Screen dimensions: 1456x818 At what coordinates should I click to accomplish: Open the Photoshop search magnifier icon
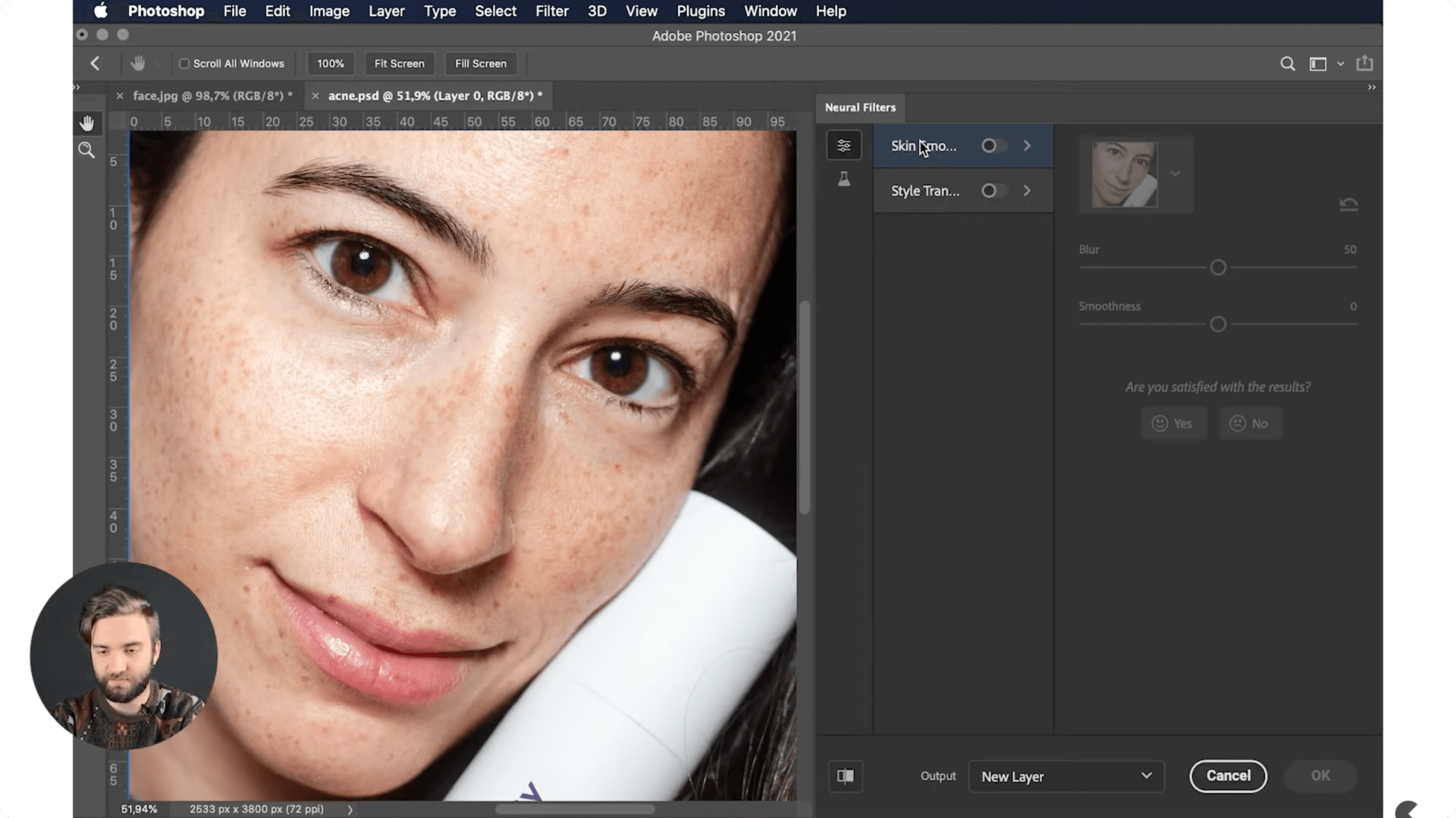coord(1287,63)
